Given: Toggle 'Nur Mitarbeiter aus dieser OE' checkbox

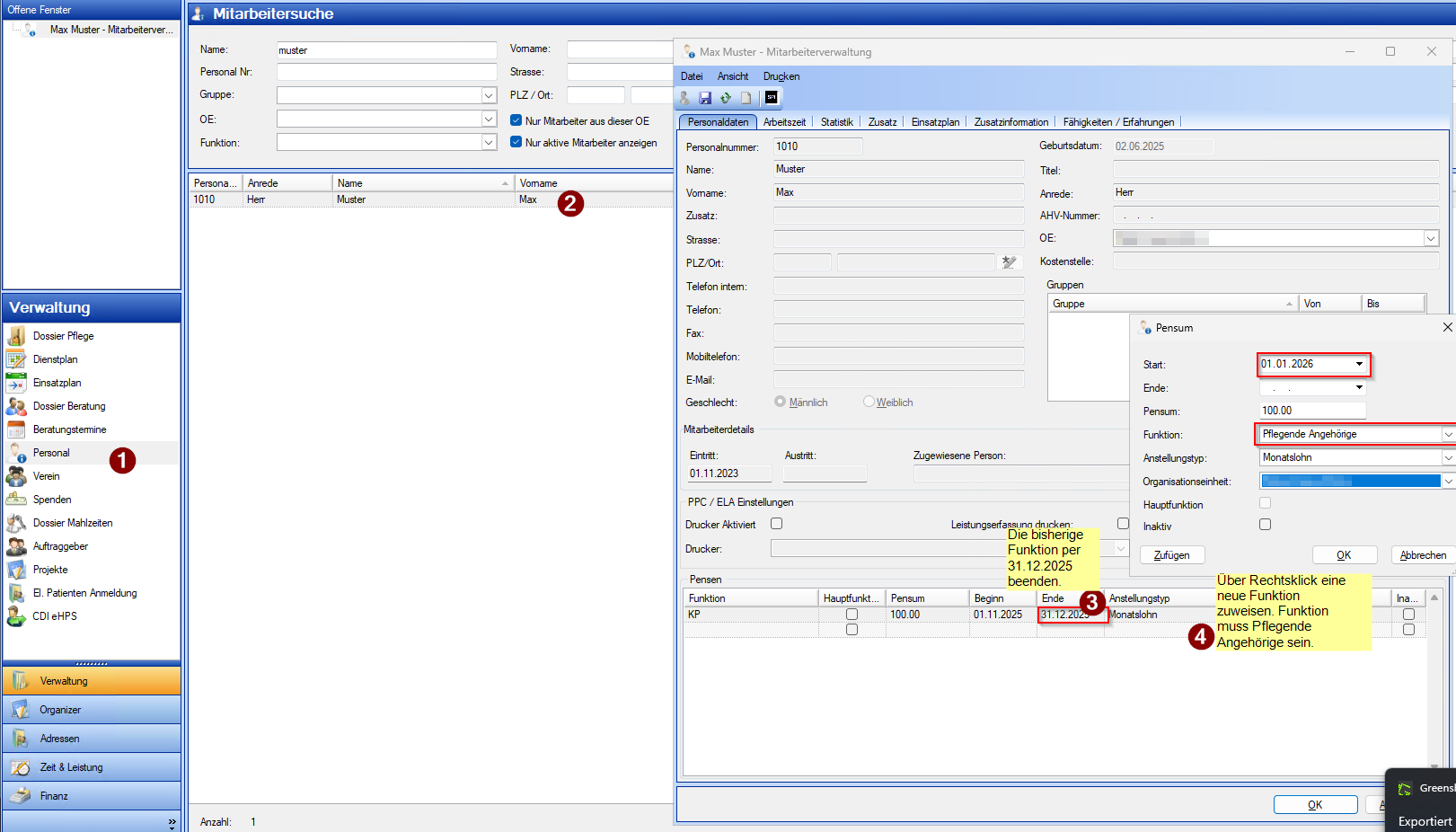Looking at the screenshot, I should pos(516,120).
